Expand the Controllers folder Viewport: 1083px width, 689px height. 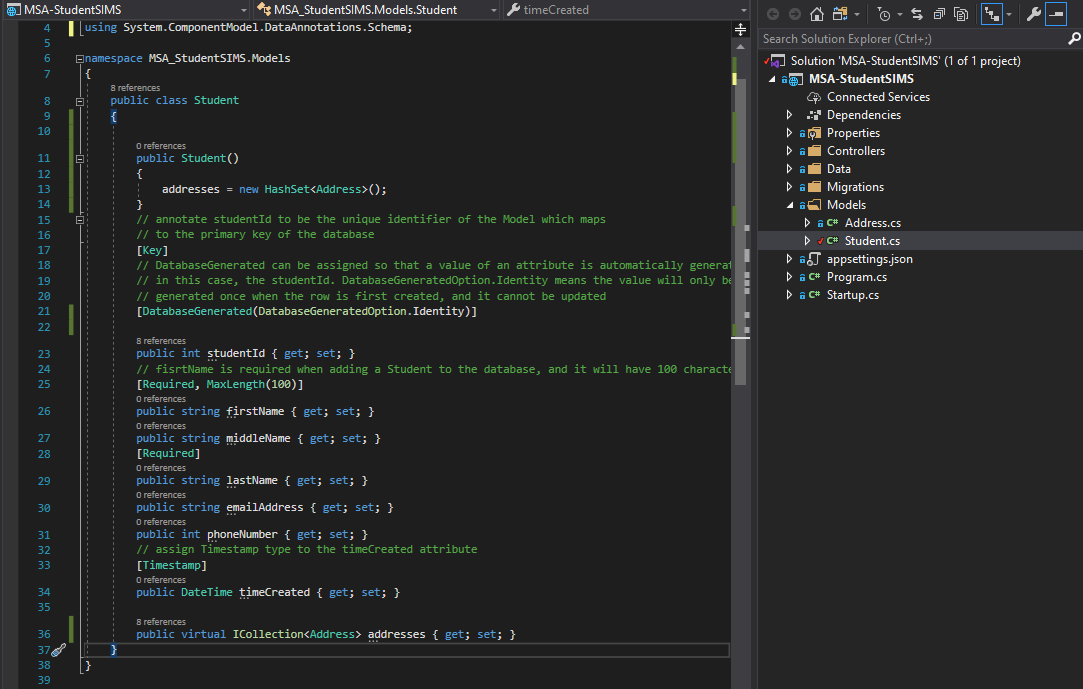(789, 151)
